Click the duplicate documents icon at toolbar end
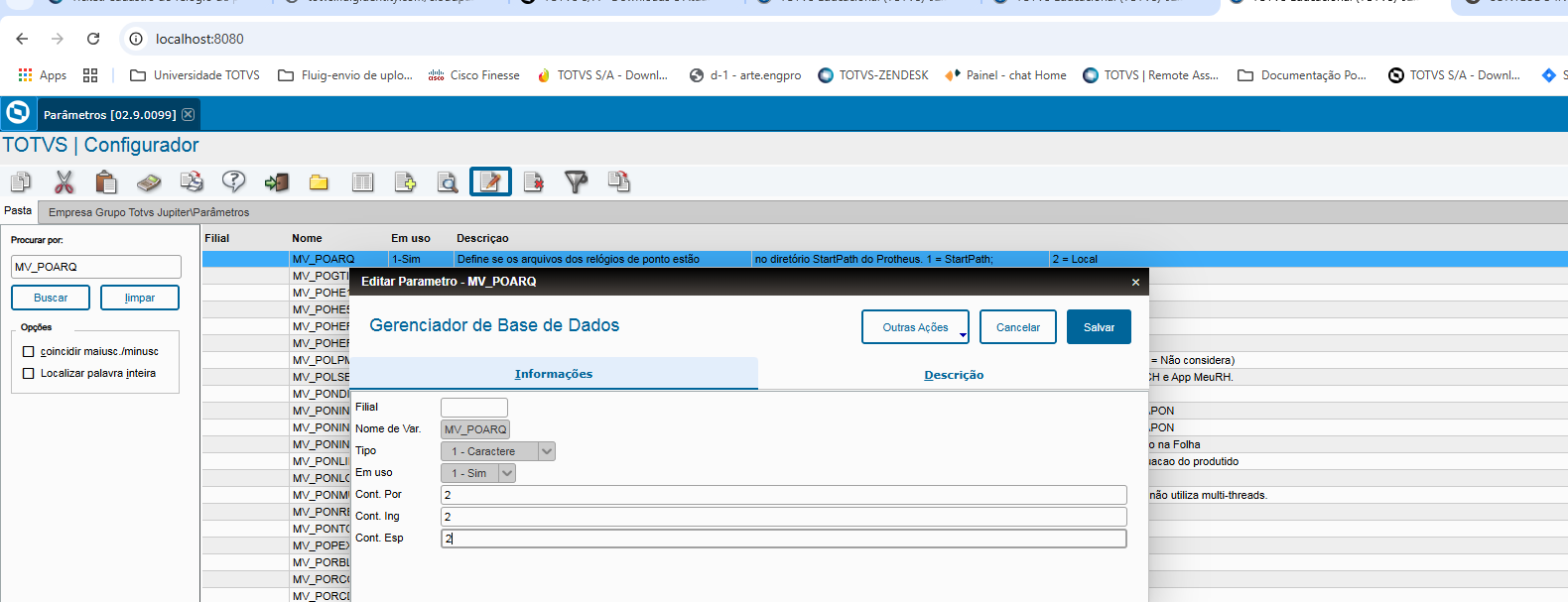 619,181
